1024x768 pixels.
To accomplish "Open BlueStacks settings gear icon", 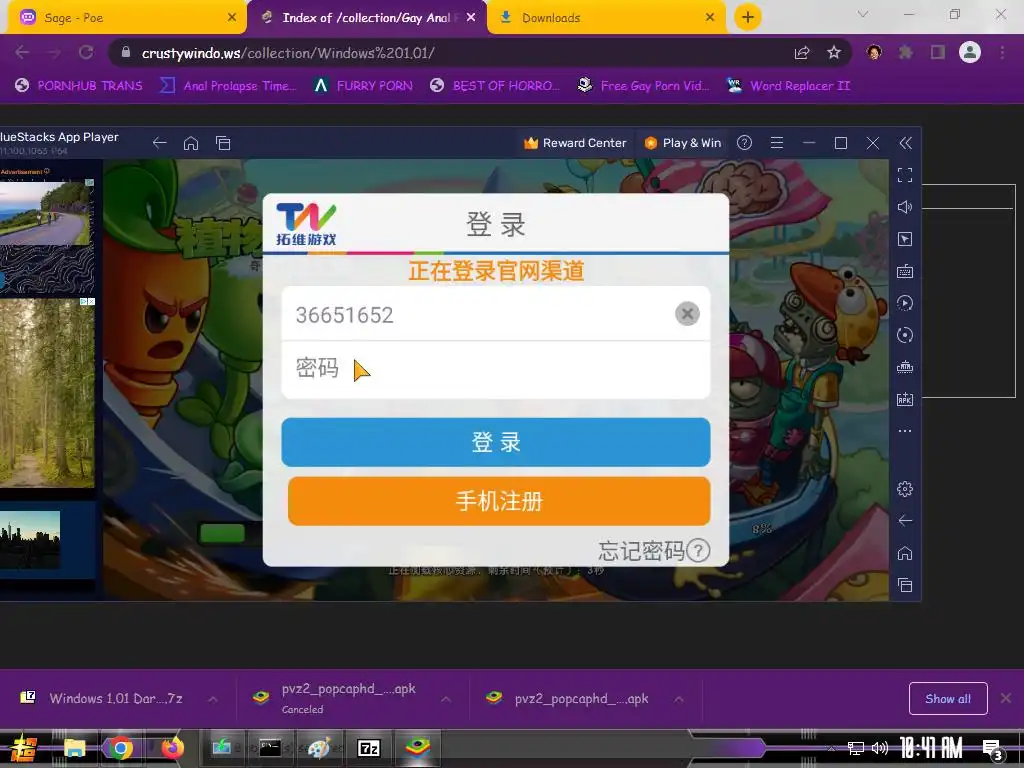I will [904, 488].
